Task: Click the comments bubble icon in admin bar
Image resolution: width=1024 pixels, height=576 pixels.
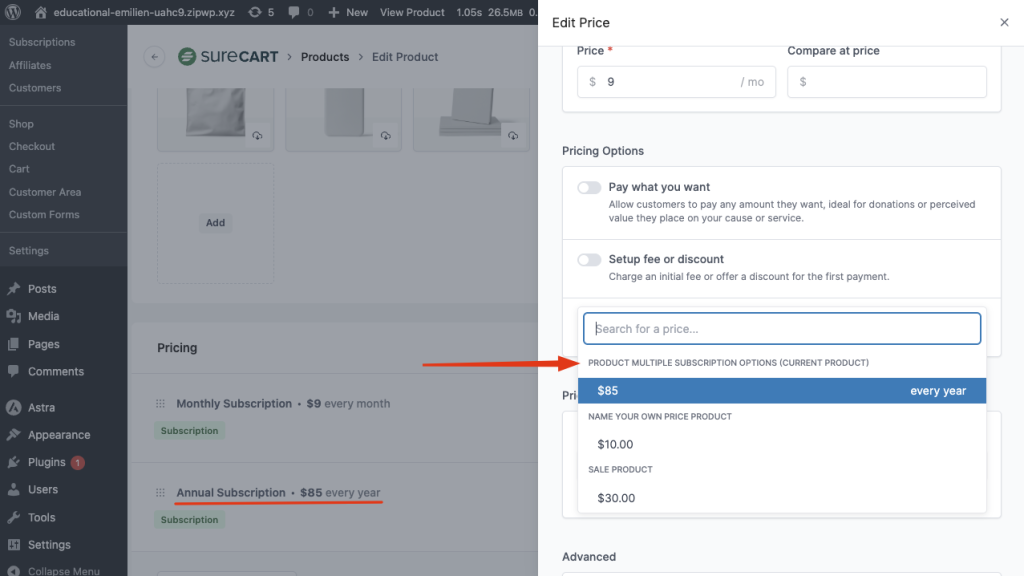Action: 294,12
